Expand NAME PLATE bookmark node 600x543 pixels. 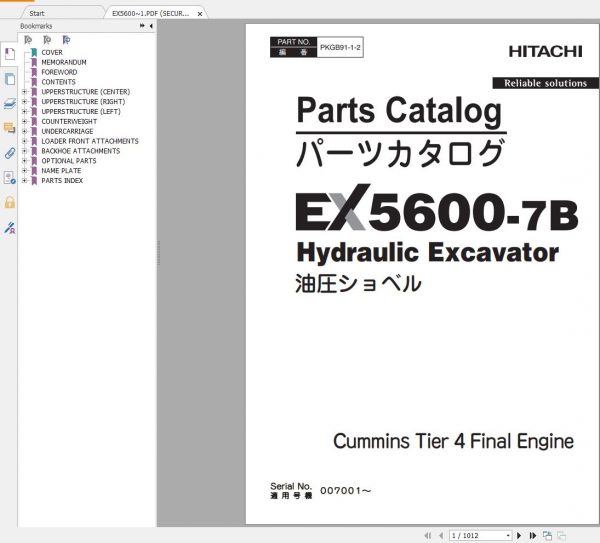coord(24,171)
